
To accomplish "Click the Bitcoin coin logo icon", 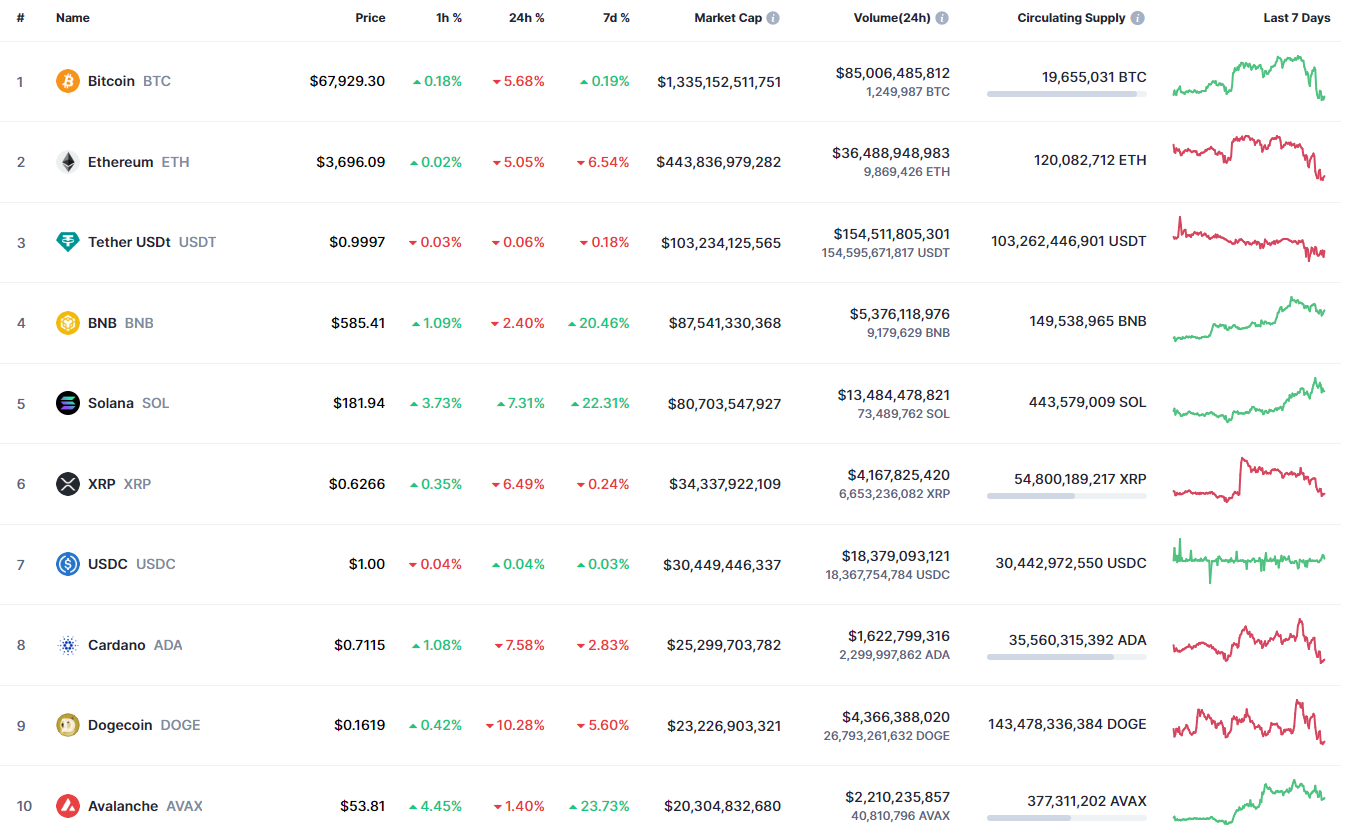I will pyautogui.click(x=68, y=81).
